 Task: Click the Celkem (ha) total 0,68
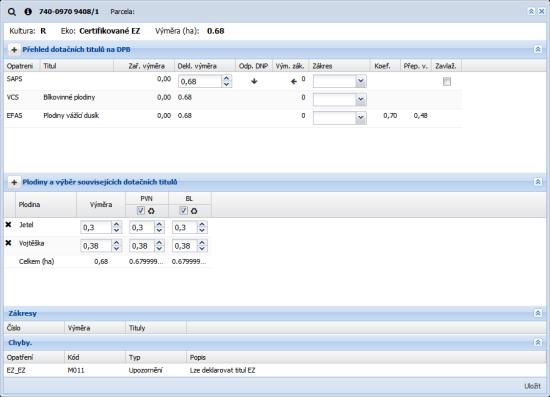(101, 262)
